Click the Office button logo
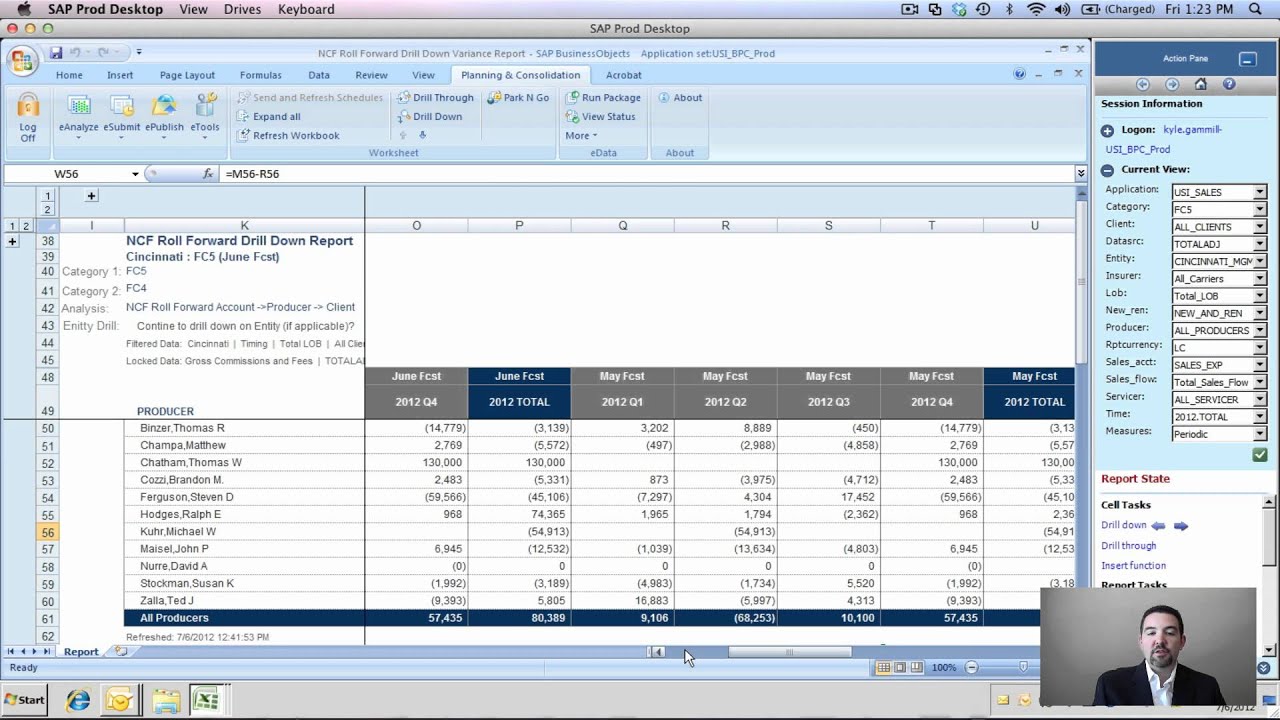The width and height of the screenshot is (1280, 720). (22, 62)
